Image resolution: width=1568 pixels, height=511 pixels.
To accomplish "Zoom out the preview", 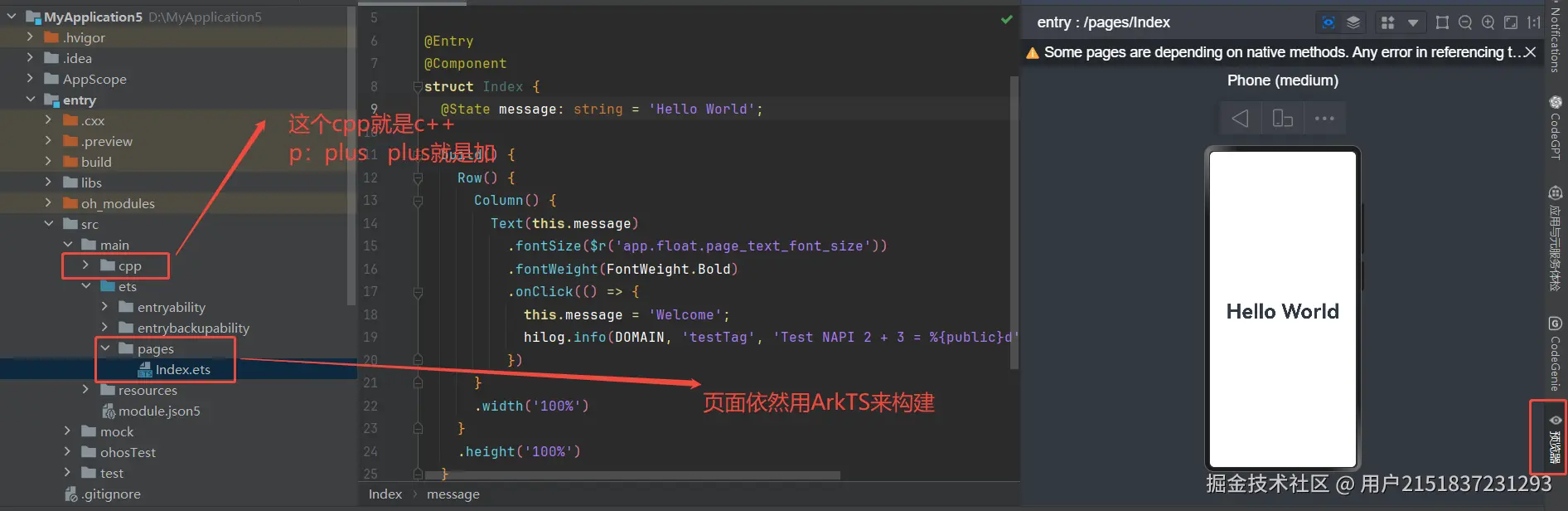I will pos(1465,22).
